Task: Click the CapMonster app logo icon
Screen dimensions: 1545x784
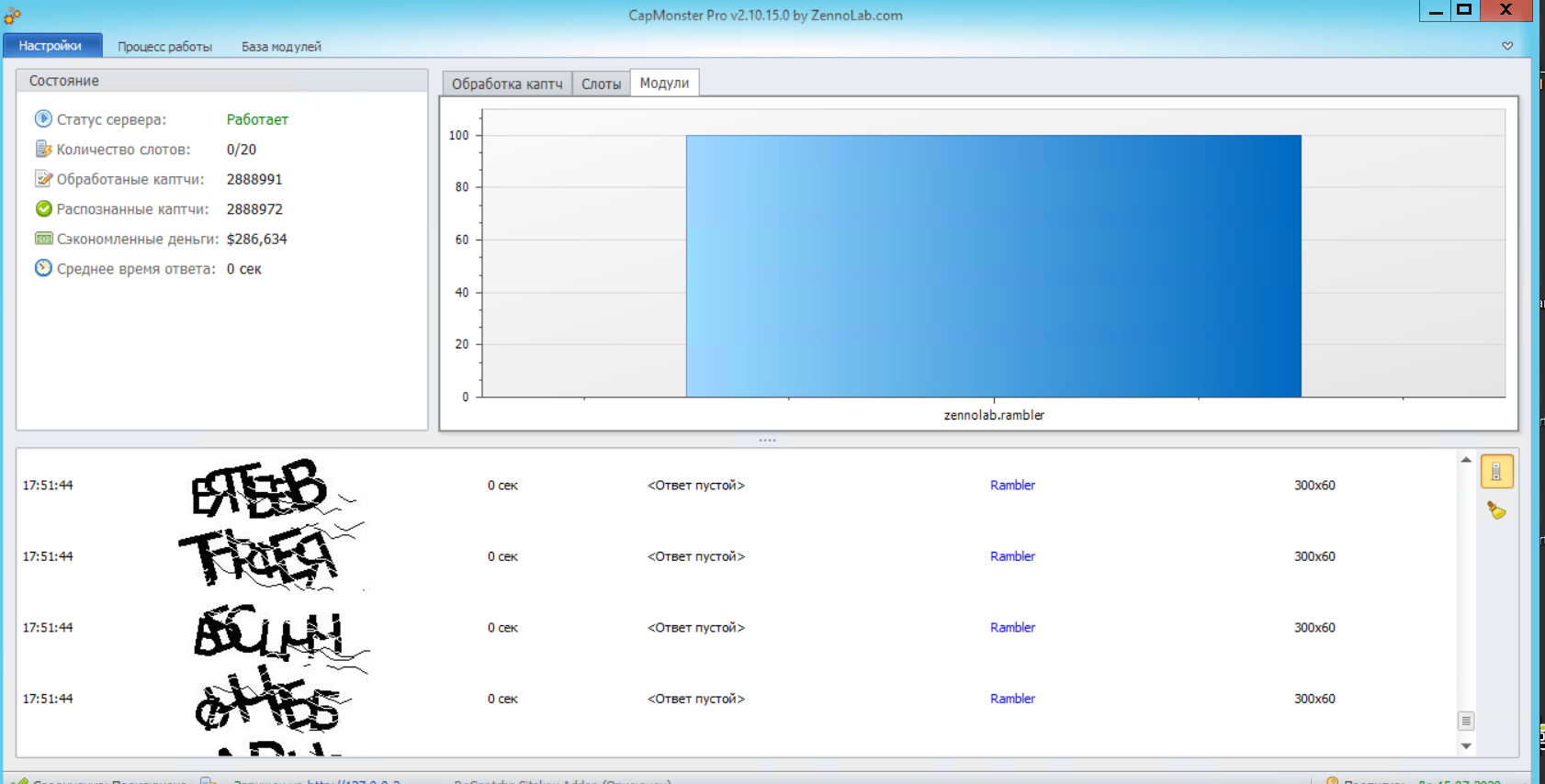Action: tap(12, 15)
